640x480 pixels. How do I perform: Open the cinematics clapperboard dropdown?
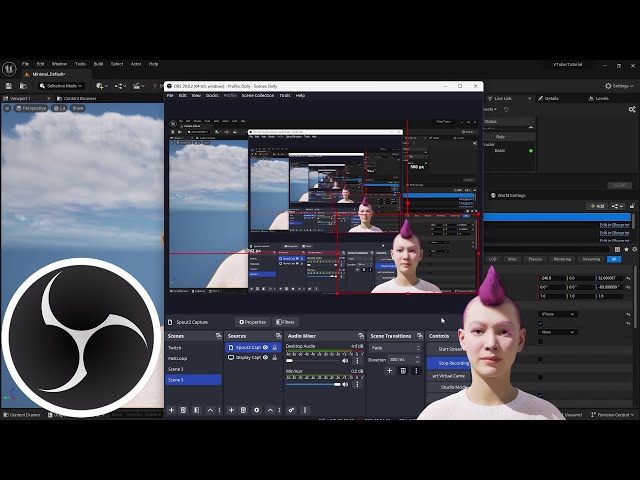(139, 86)
